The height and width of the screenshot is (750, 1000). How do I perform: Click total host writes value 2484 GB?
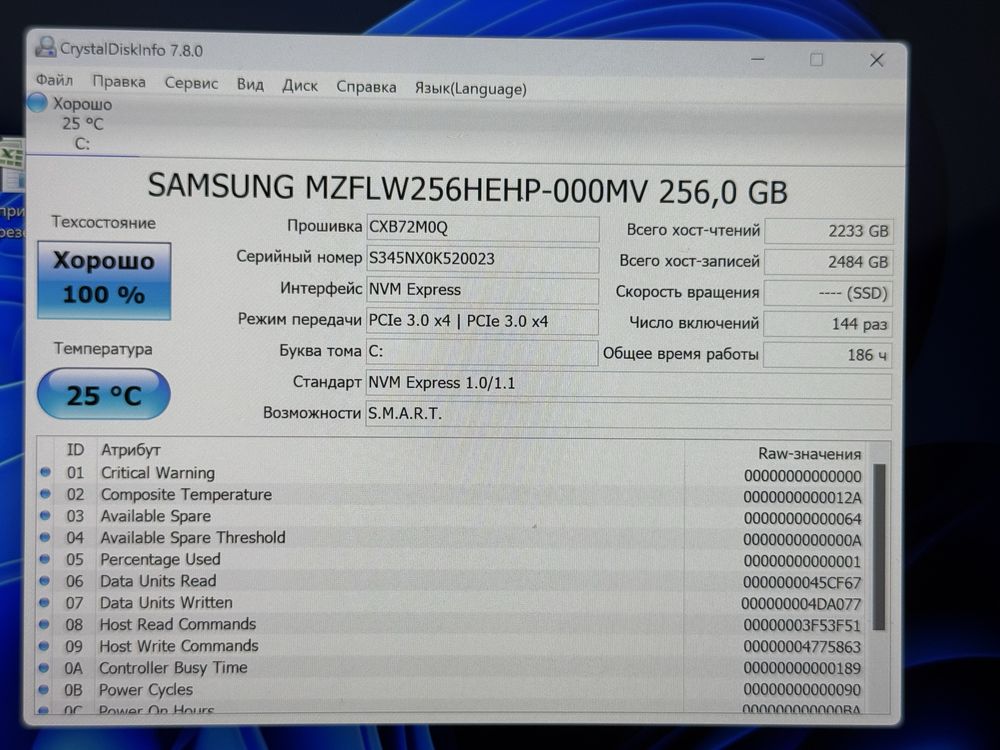point(828,262)
